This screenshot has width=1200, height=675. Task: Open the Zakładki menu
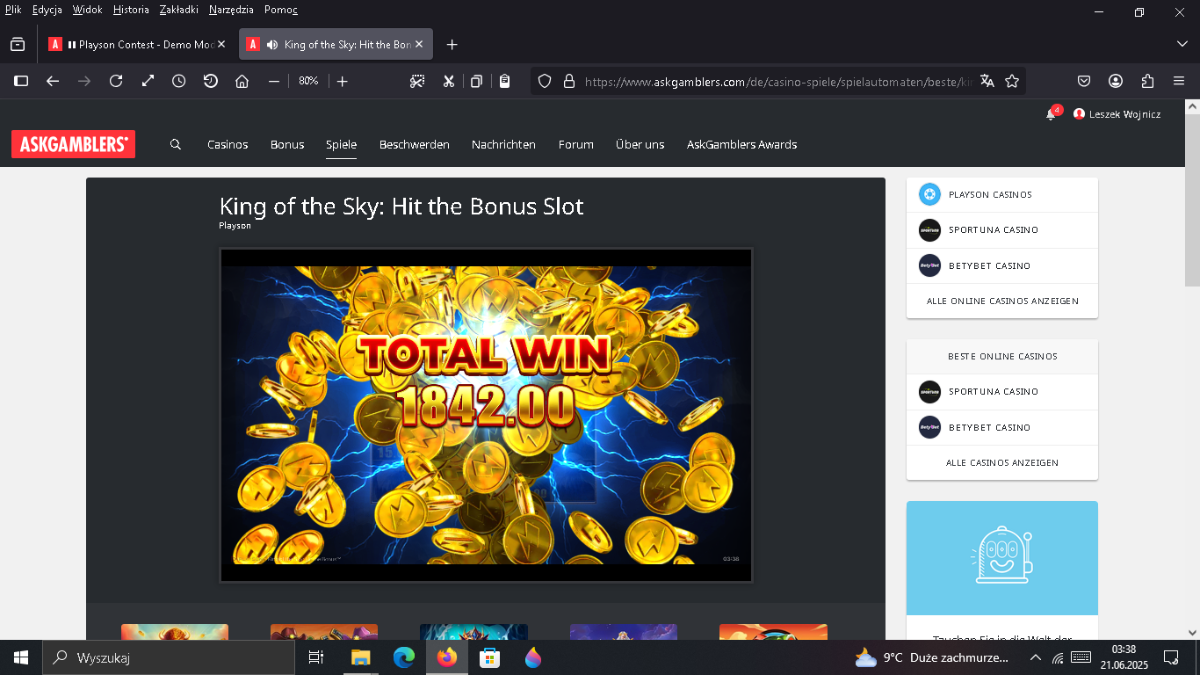pyautogui.click(x=179, y=10)
